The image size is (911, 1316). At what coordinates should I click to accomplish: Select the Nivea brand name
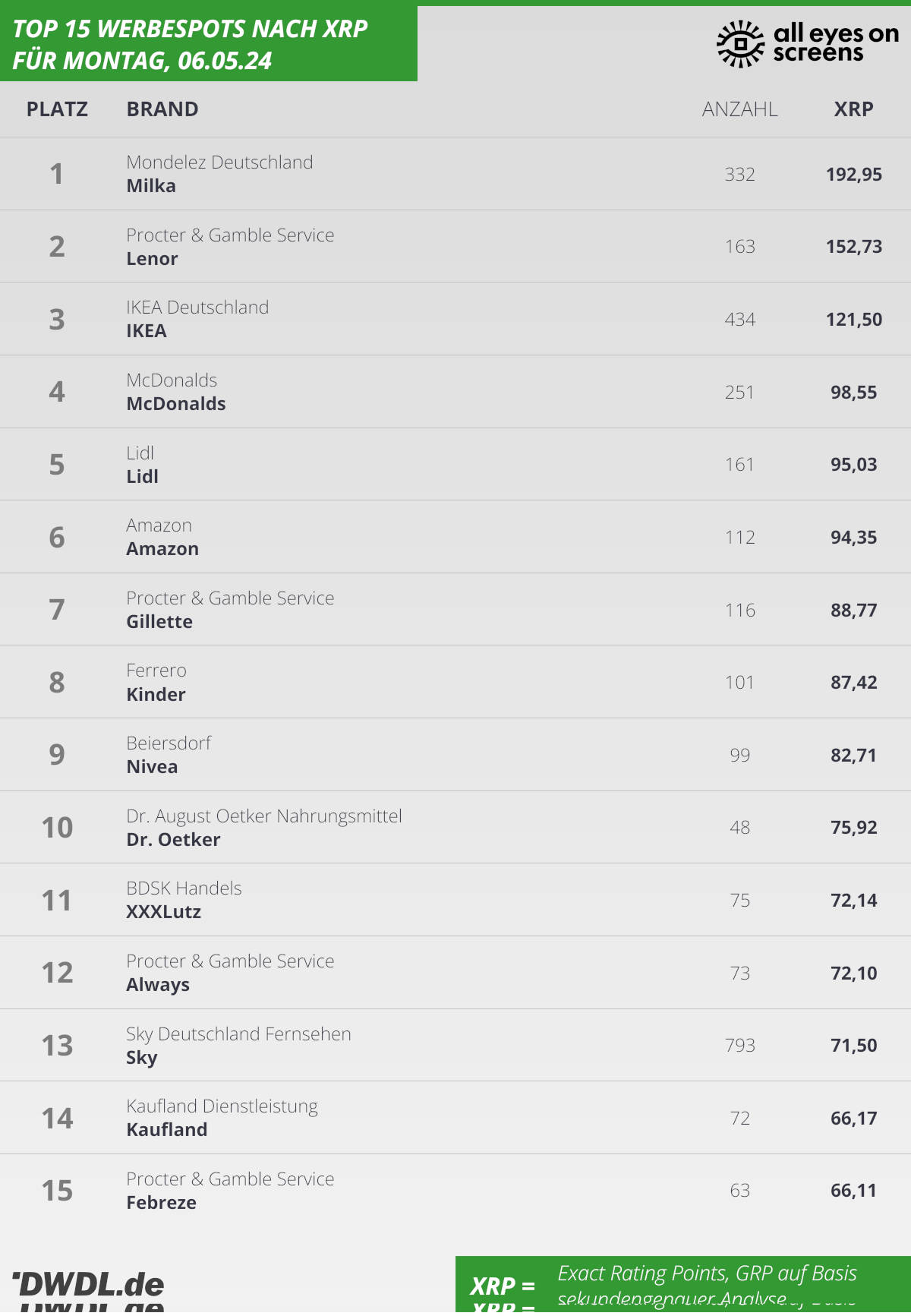[152, 767]
